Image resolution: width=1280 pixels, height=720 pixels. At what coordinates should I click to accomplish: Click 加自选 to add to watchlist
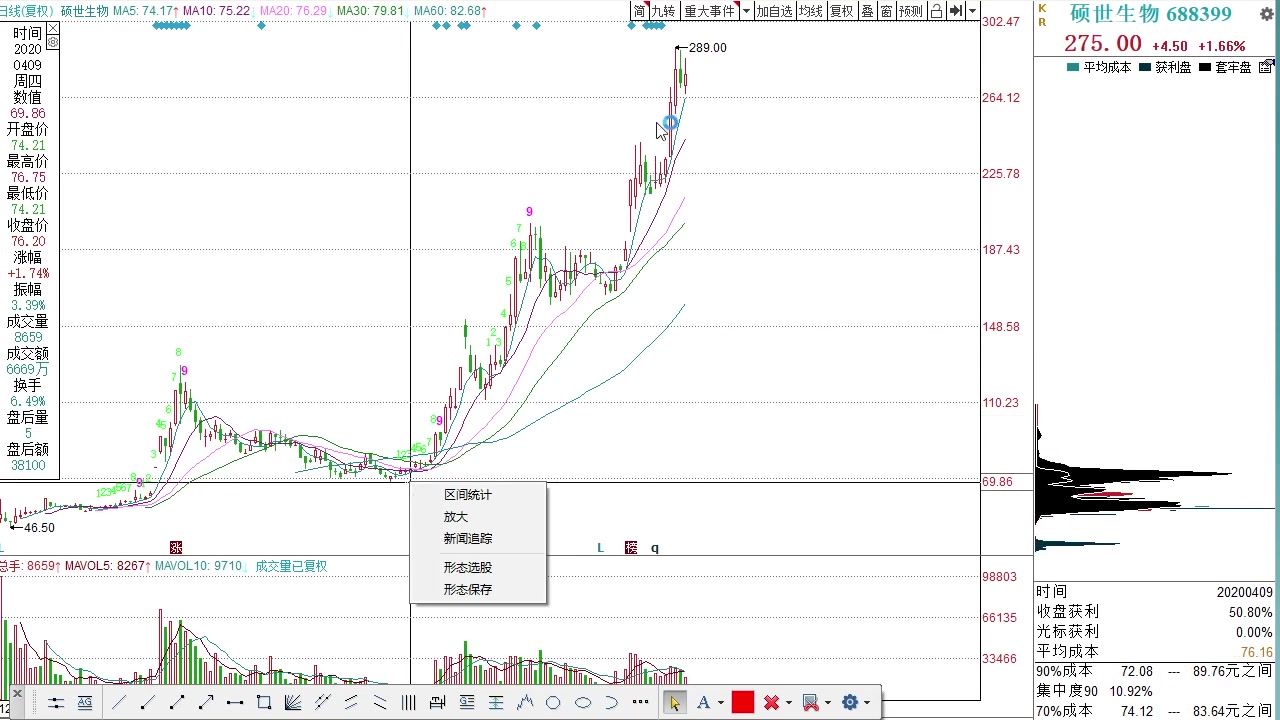pyautogui.click(x=774, y=11)
